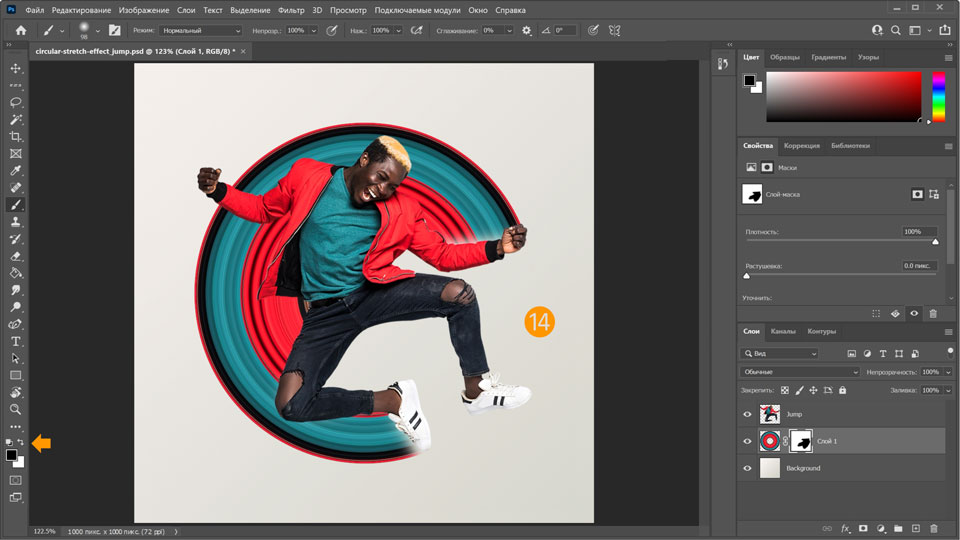Switch to the Градиенты tab
Viewport: 960px width, 540px height.
point(829,57)
